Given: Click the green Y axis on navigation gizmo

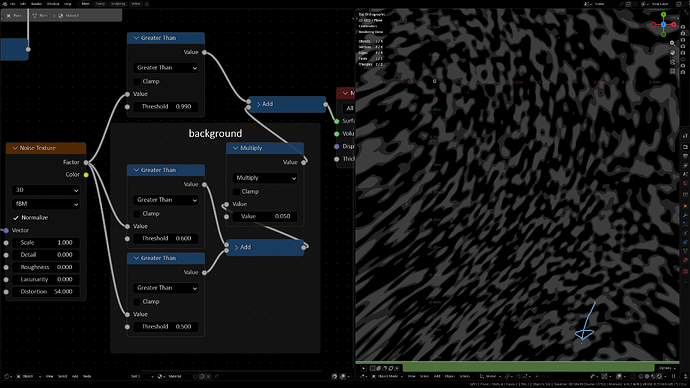Looking at the screenshot, I should pyautogui.click(x=663, y=15).
